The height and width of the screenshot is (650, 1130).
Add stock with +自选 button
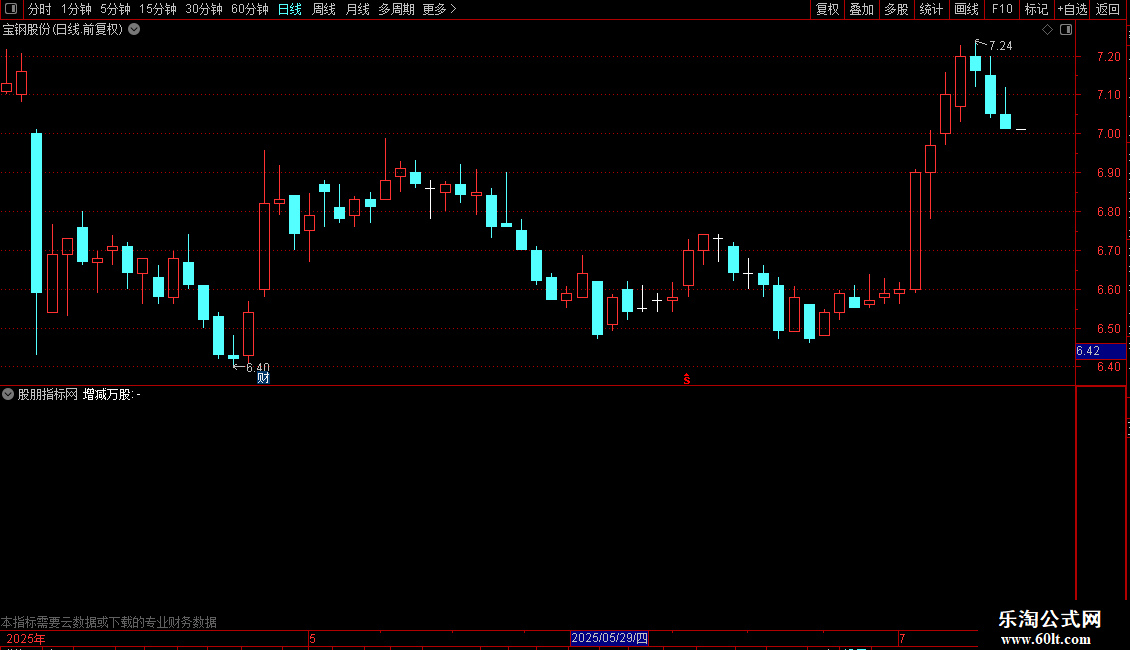(1072, 9)
